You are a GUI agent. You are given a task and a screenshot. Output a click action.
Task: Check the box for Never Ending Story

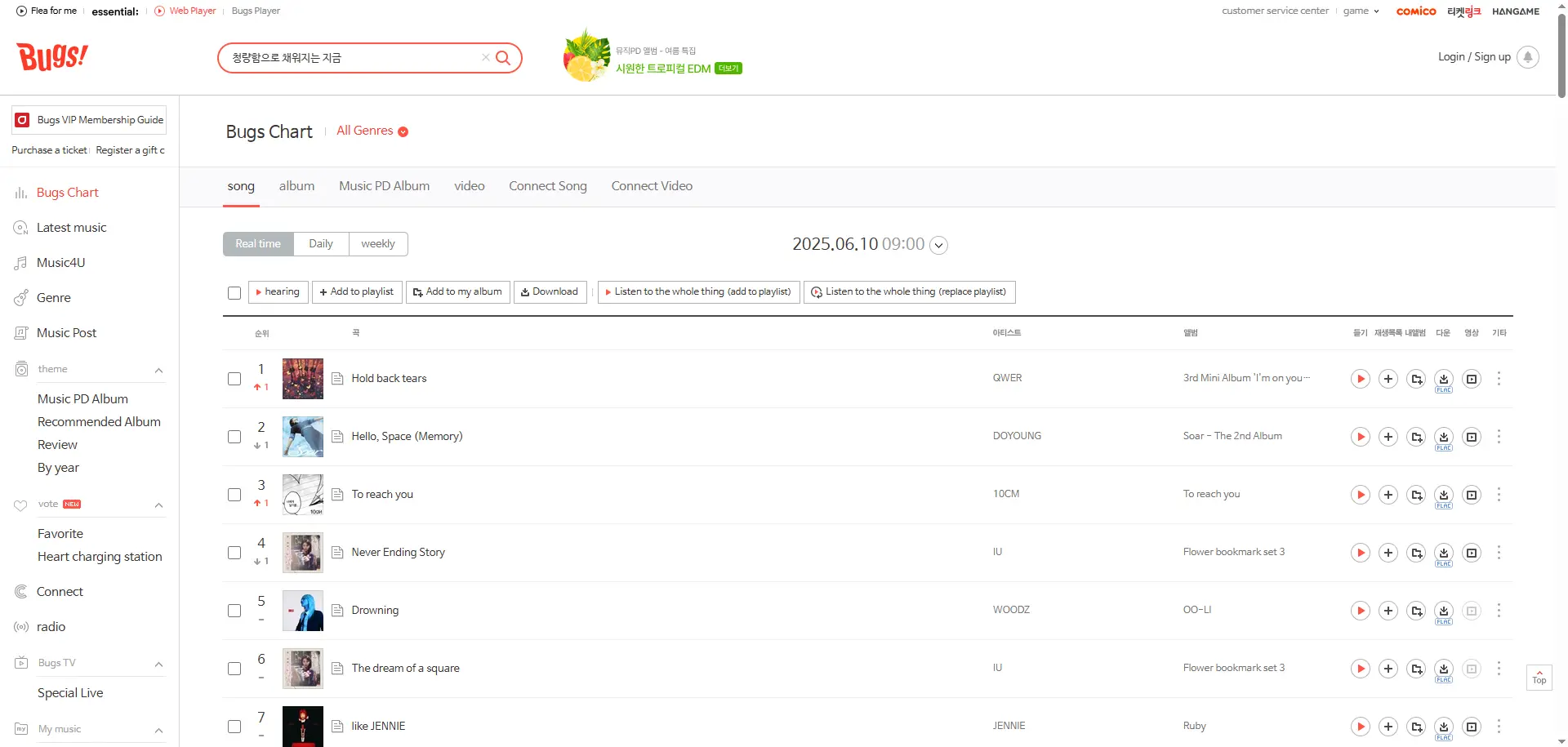[x=234, y=553]
